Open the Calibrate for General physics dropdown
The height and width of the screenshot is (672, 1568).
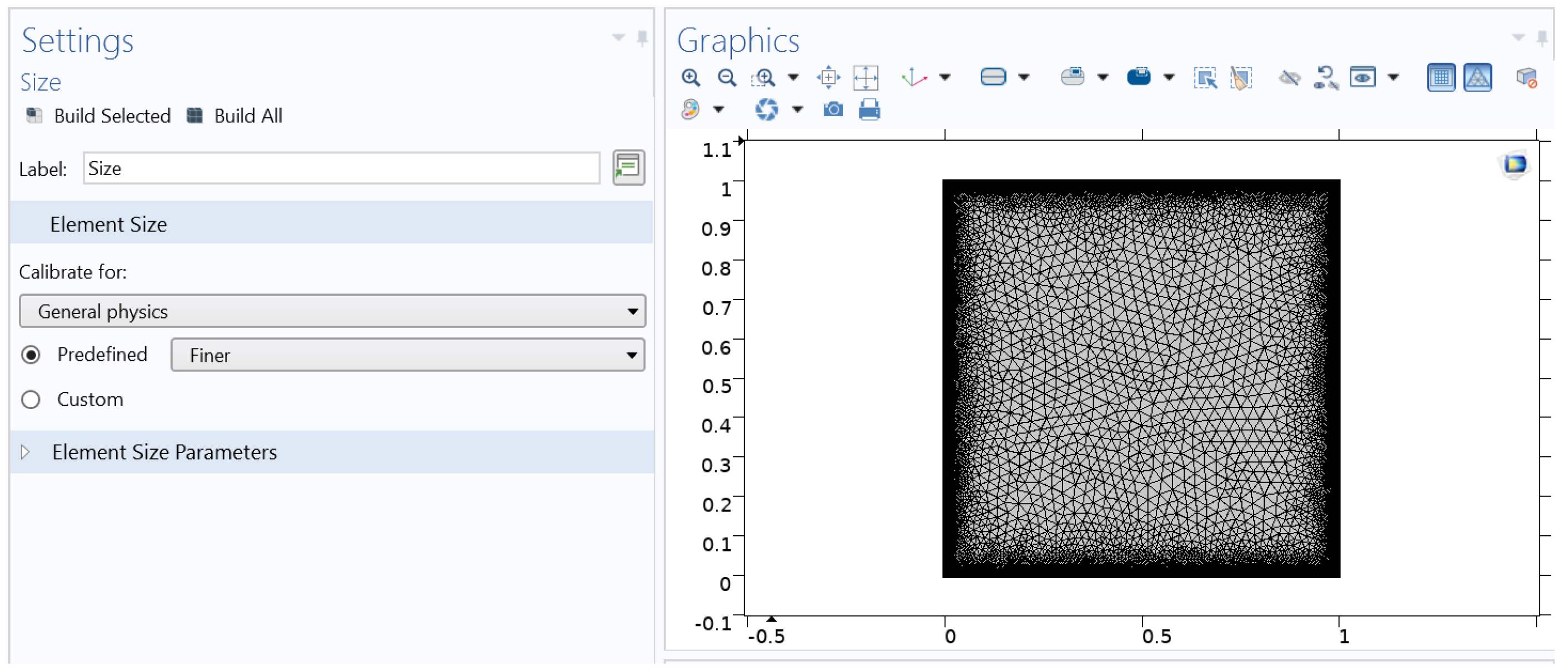[332, 311]
